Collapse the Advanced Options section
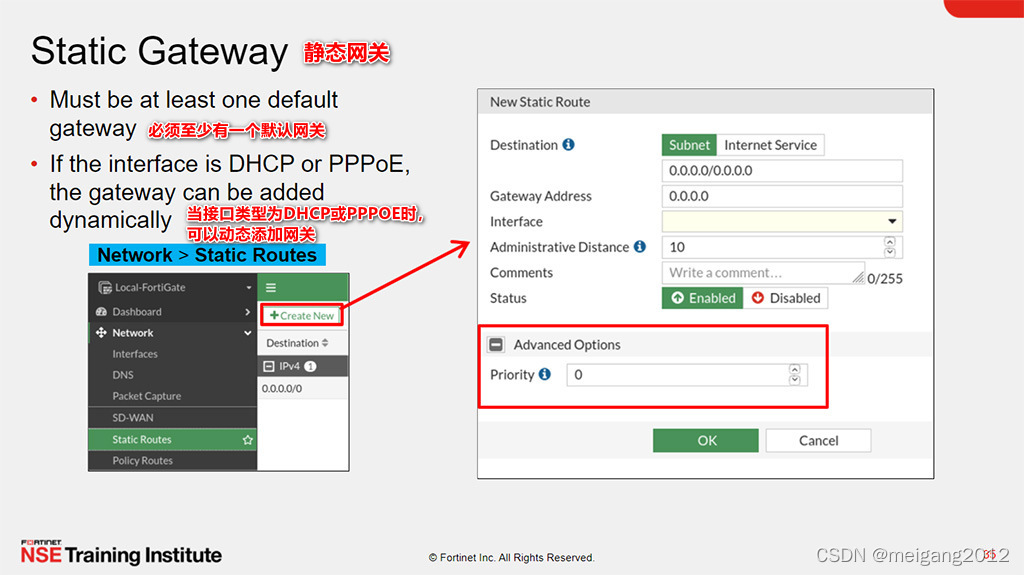 pyautogui.click(x=496, y=344)
